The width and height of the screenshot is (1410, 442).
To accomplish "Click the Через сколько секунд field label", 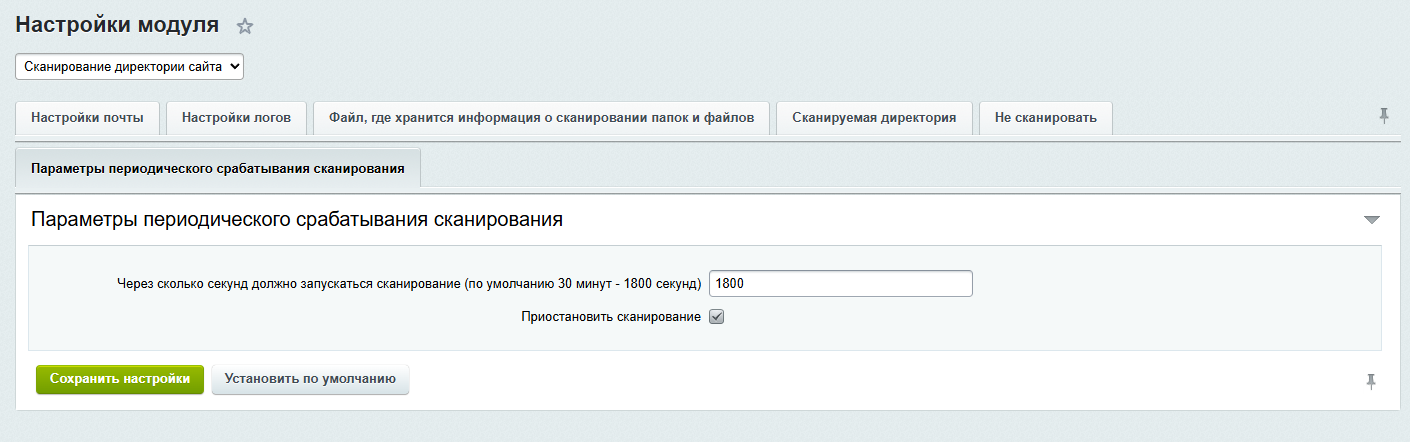I will (x=409, y=284).
